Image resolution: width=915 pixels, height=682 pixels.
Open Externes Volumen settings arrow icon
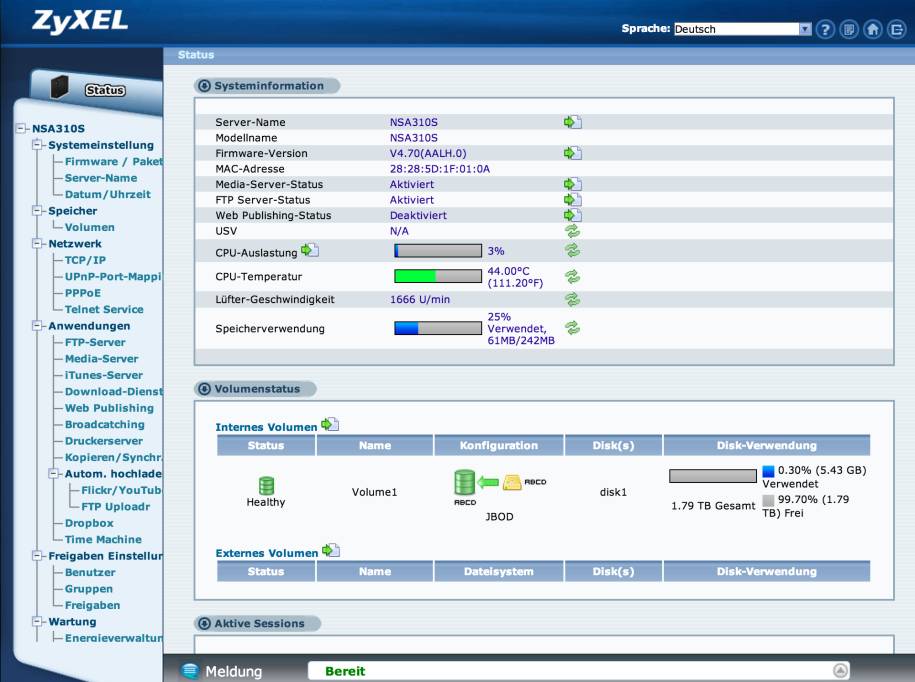point(331,551)
